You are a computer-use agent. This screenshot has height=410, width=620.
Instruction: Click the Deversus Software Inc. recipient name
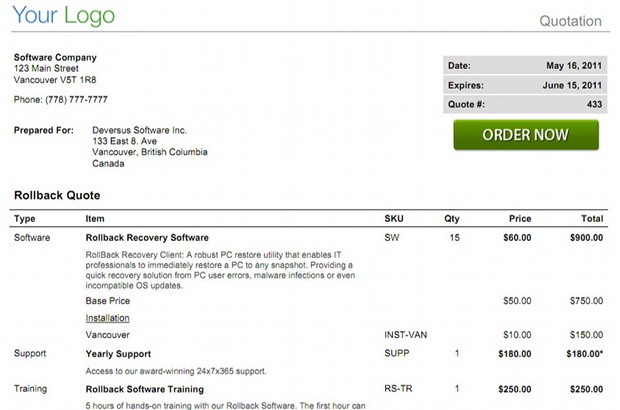(x=139, y=130)
